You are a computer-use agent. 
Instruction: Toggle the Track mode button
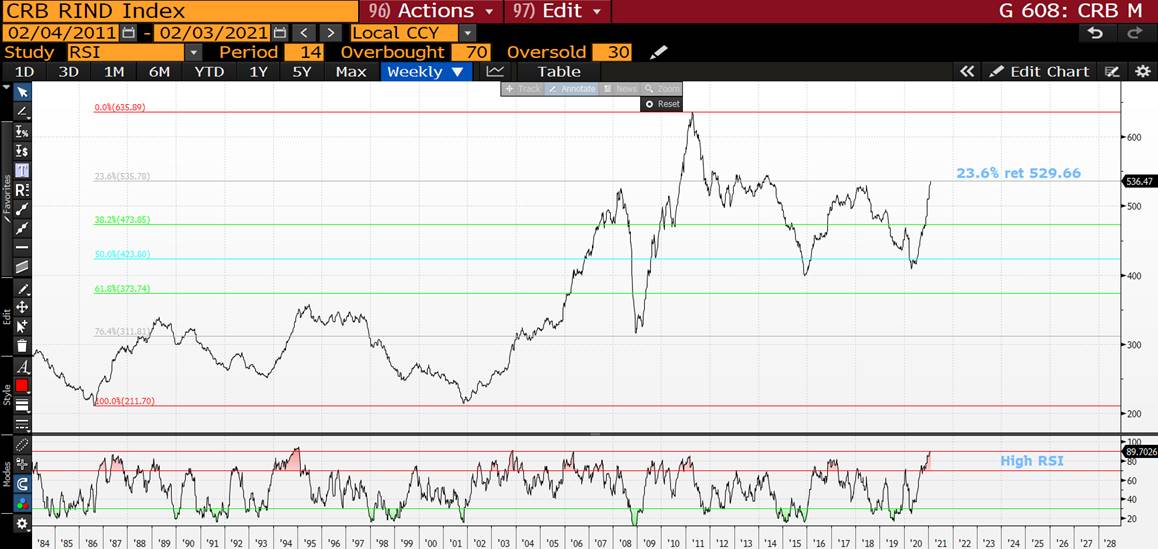(523, 89)
